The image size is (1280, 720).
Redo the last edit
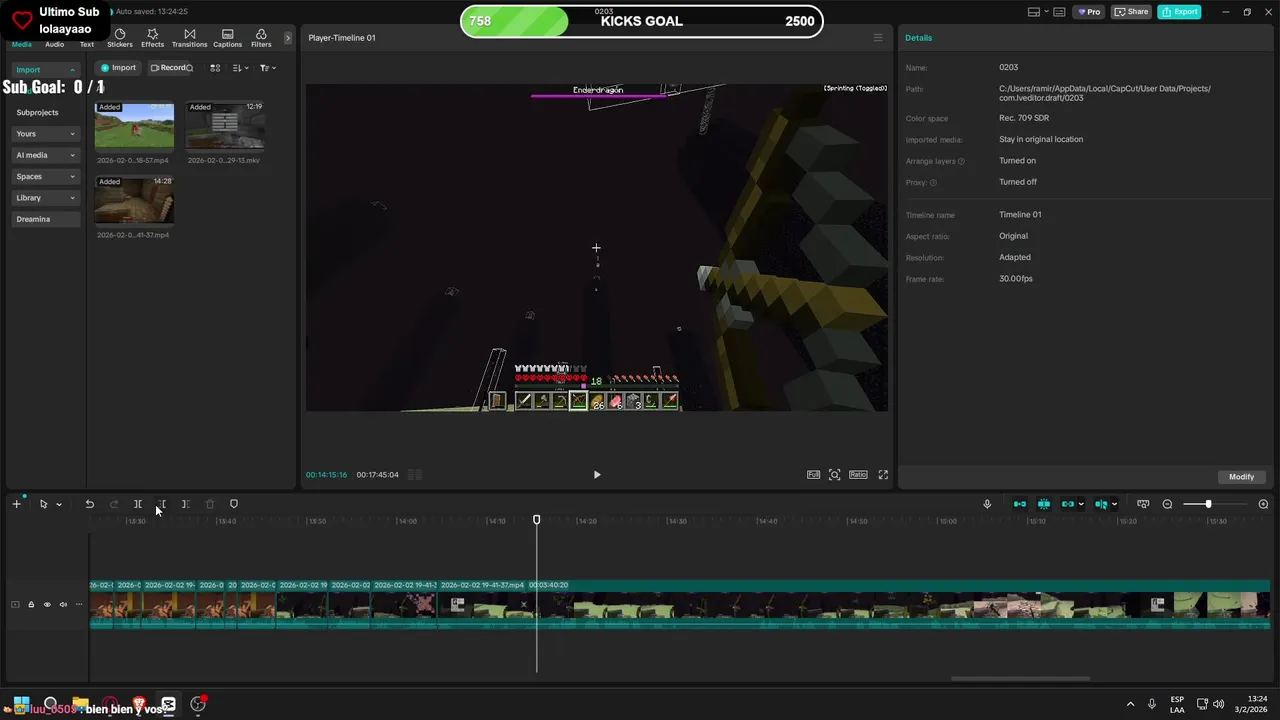point(114,504)
